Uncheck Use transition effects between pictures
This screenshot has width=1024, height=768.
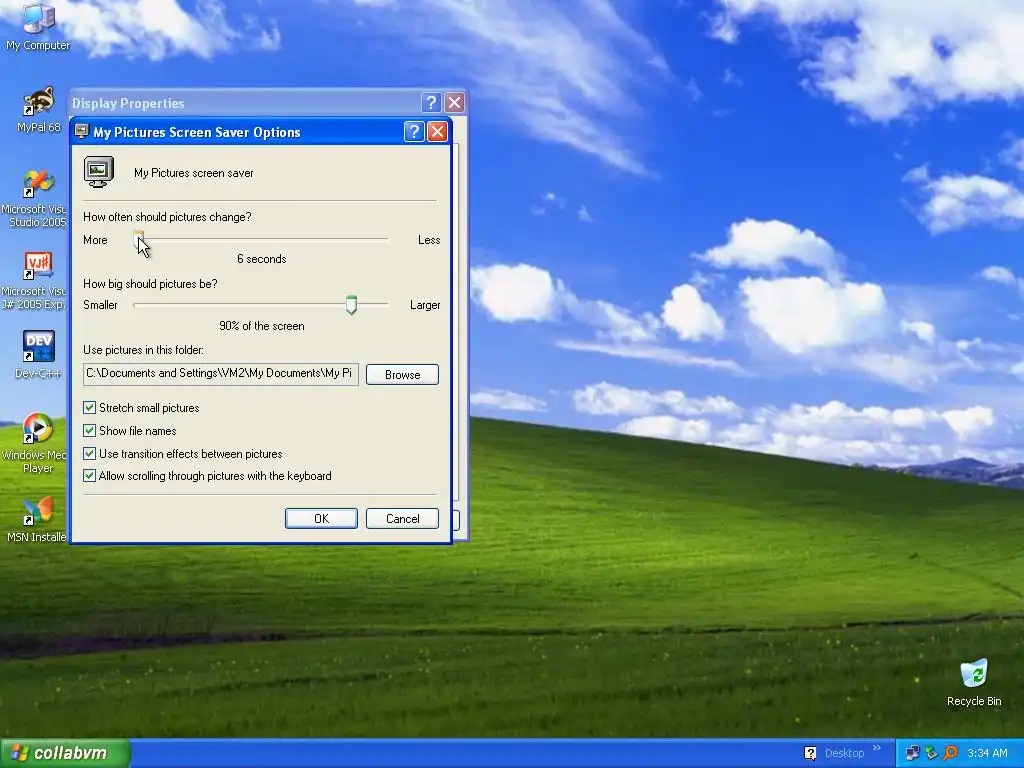click(x=89, y=453)
